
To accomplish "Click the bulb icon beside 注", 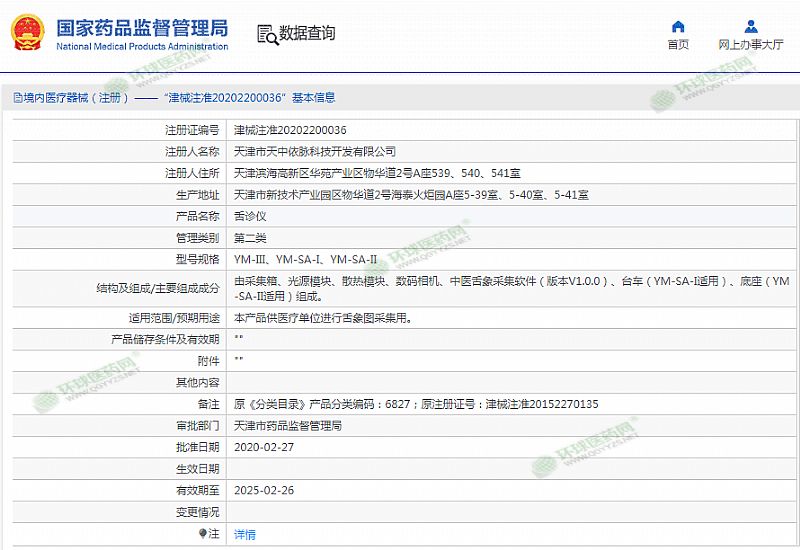I will coord(203,534).
